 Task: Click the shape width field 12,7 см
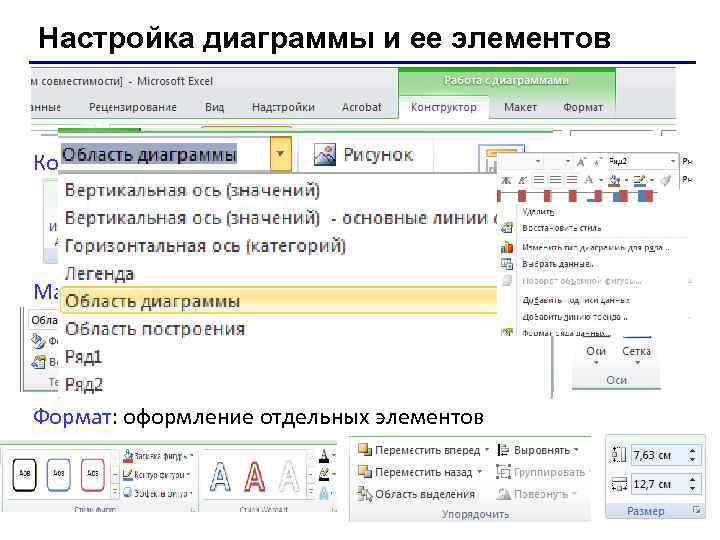point(659,484)
